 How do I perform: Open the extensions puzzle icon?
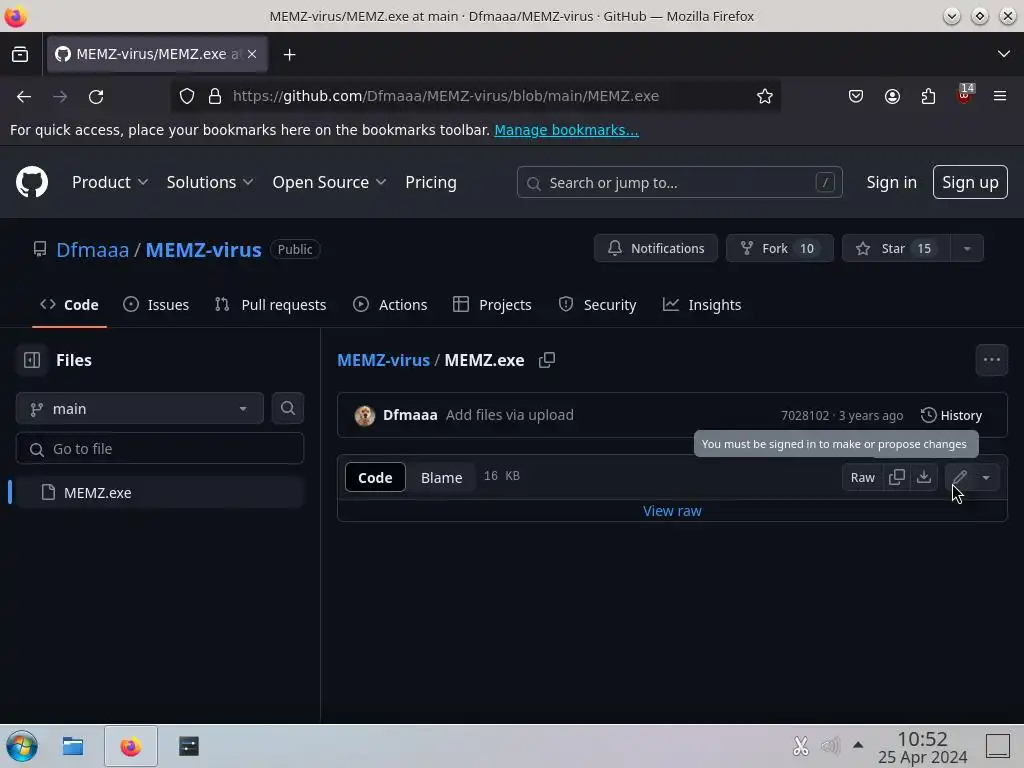(x=928, y=97)
